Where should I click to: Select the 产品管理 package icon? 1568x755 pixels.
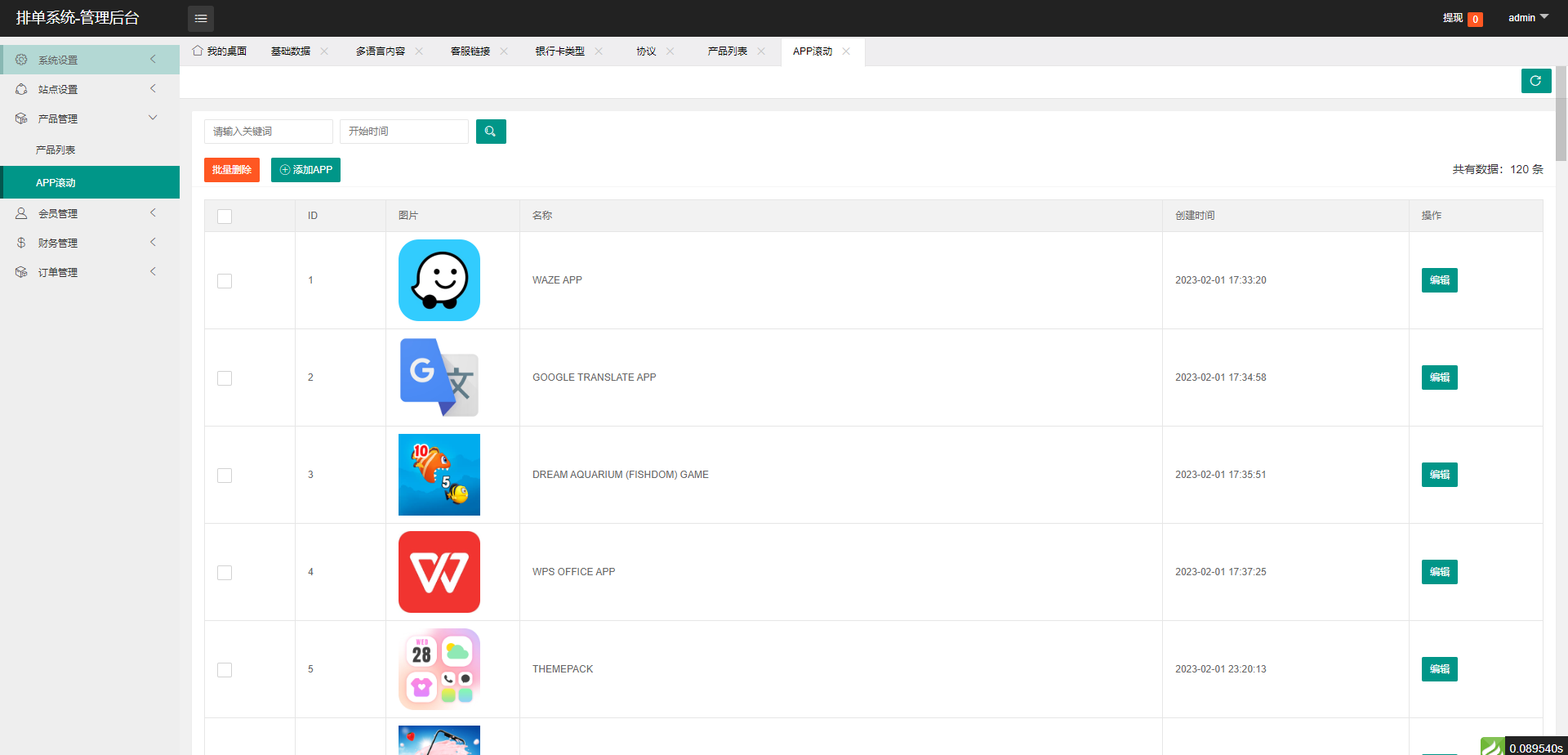pyautogui.click(x=21, y=118)
